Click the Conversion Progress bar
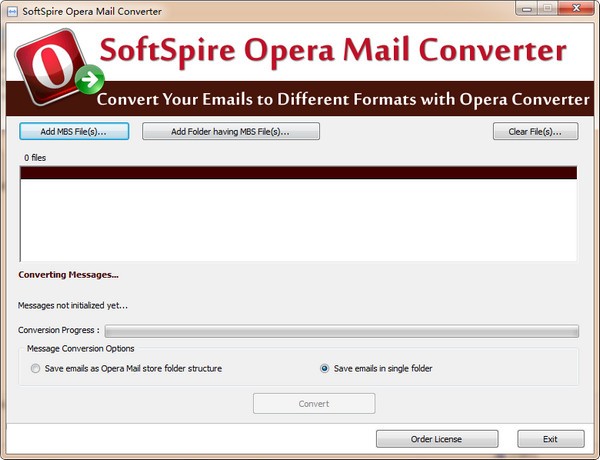Screen dimensions: 600x460 pyautogui.click(x=342, y=331)
